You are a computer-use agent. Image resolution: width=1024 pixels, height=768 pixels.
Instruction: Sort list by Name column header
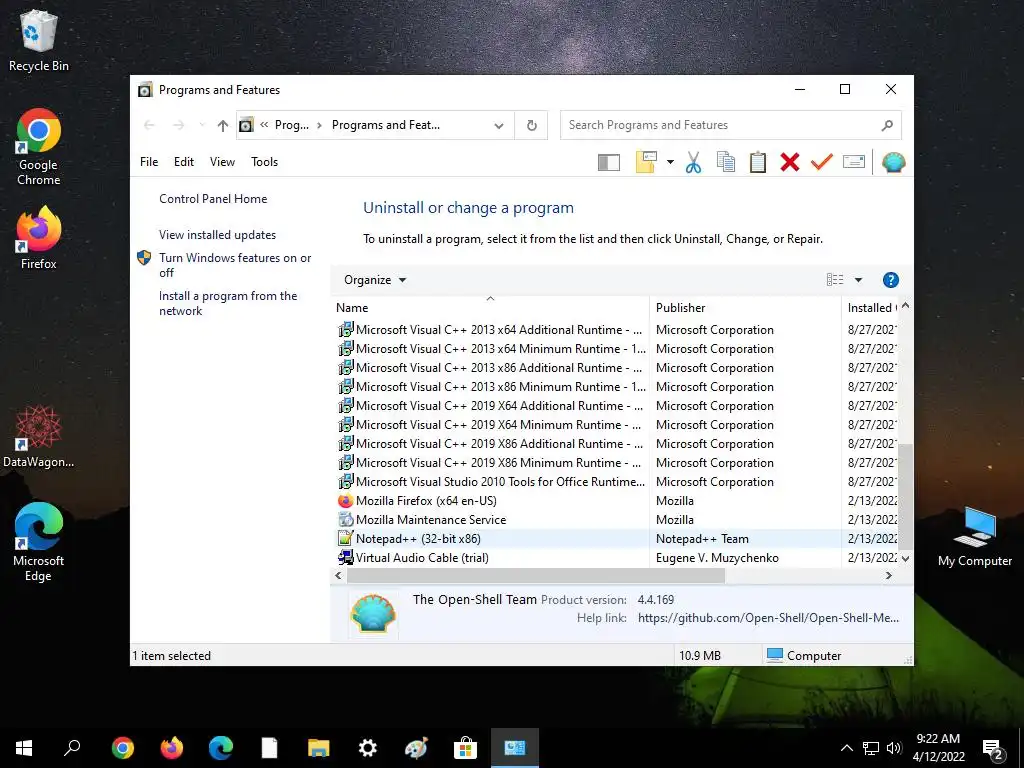click(x=490, y=308)
